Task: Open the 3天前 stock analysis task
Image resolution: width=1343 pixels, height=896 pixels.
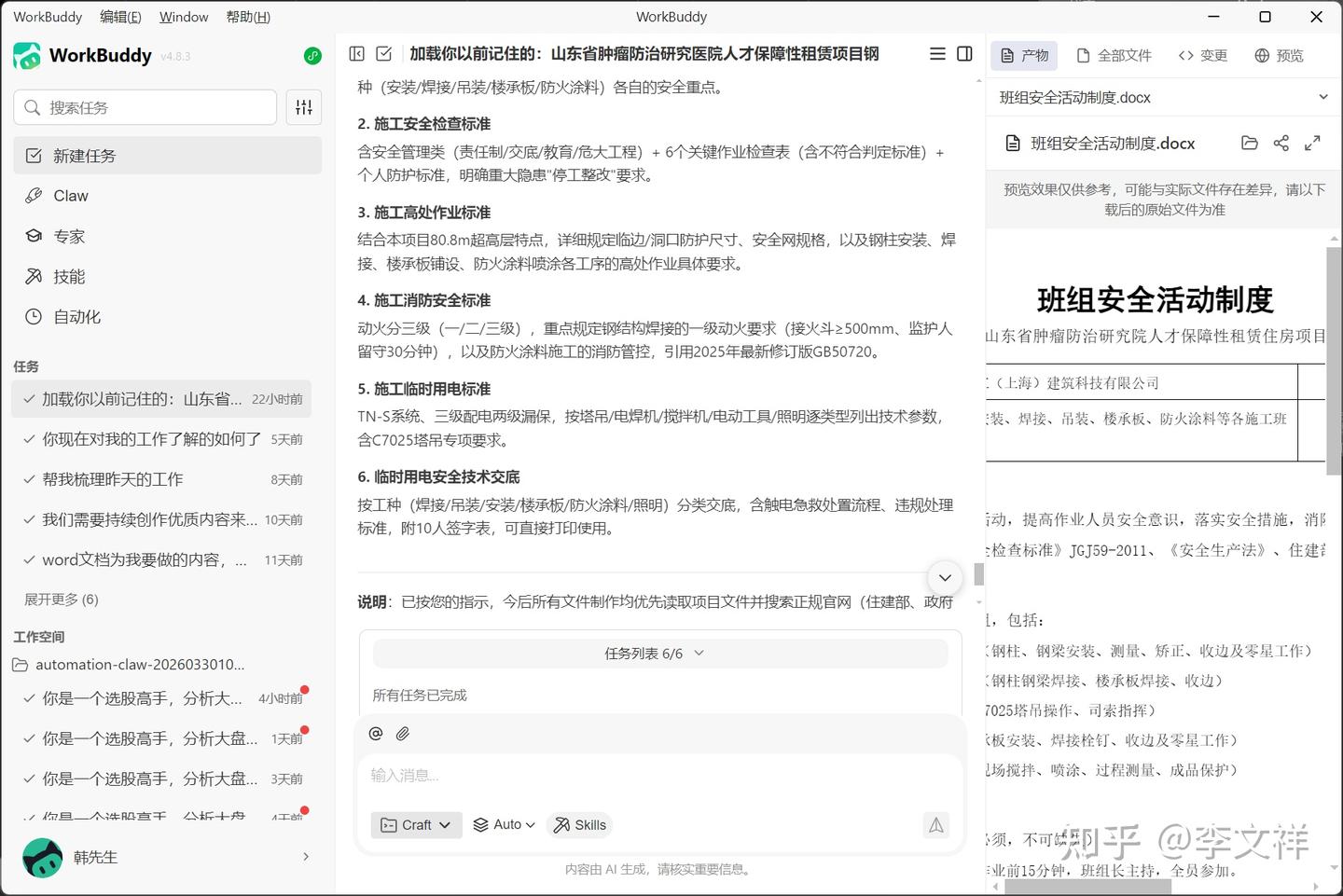Action: [x=161, y=779]
